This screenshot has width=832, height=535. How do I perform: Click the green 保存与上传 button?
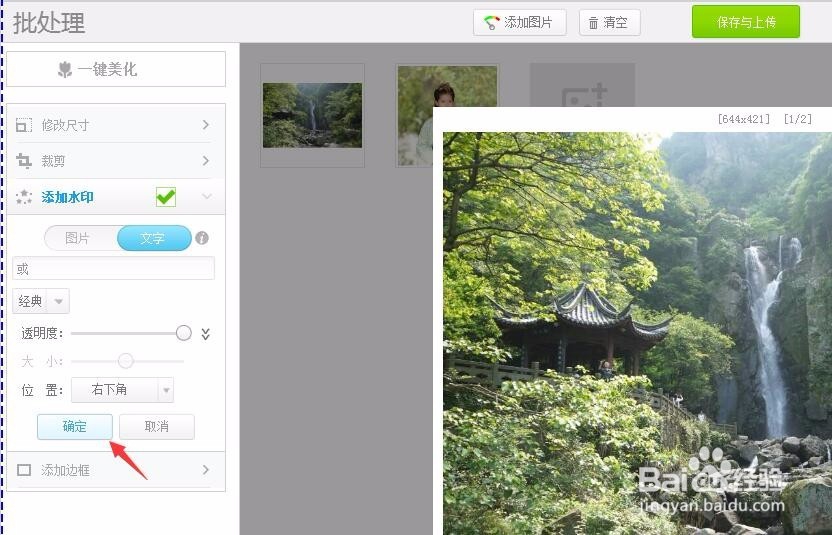[746, 22]
